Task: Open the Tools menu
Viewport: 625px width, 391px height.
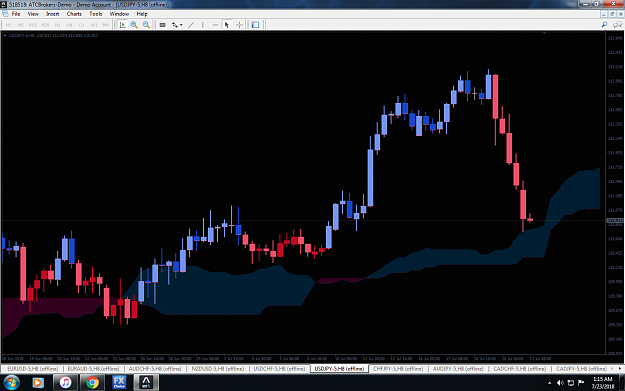Action: (96, 14)
